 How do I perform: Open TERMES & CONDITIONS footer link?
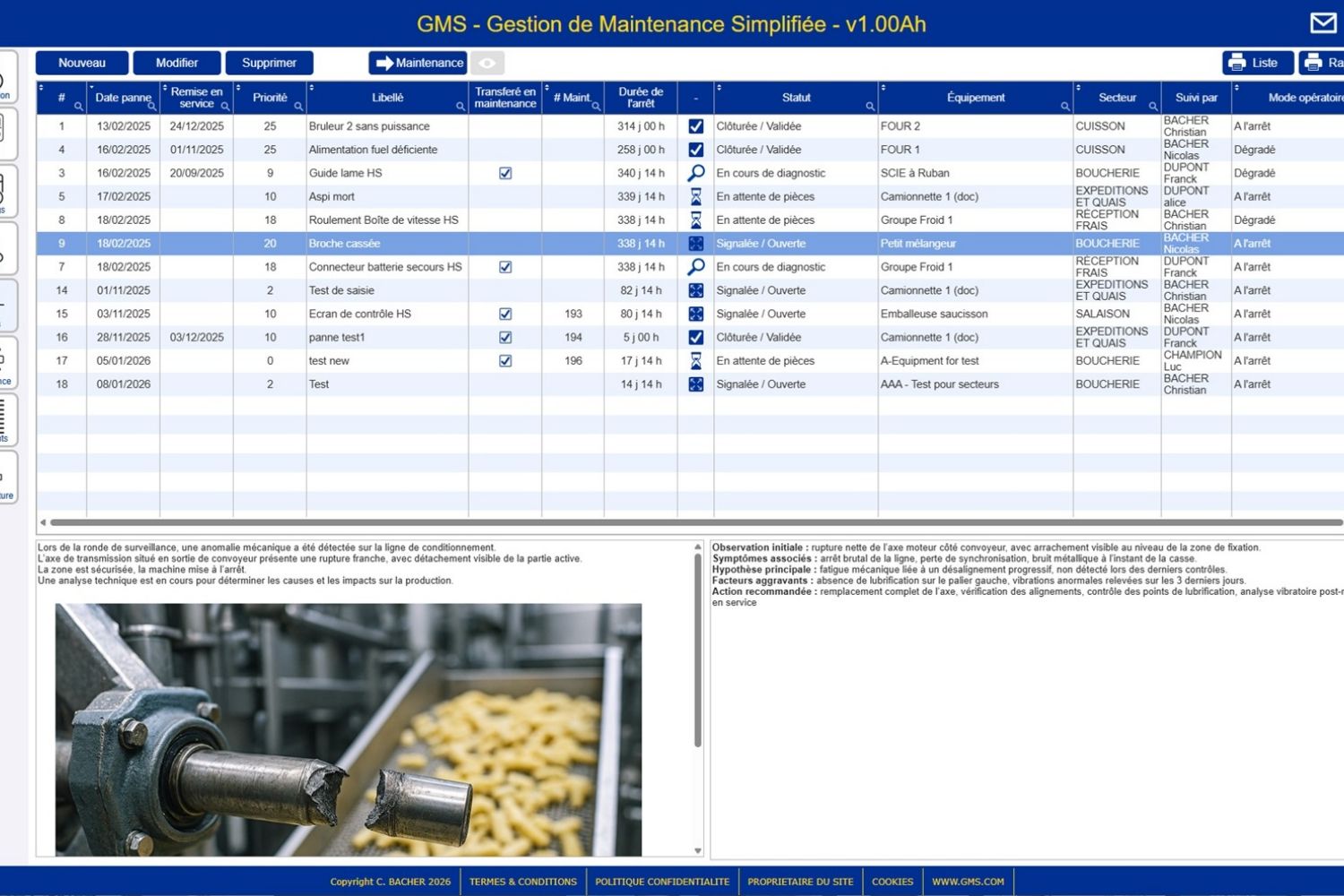click(x=522, y=882)
